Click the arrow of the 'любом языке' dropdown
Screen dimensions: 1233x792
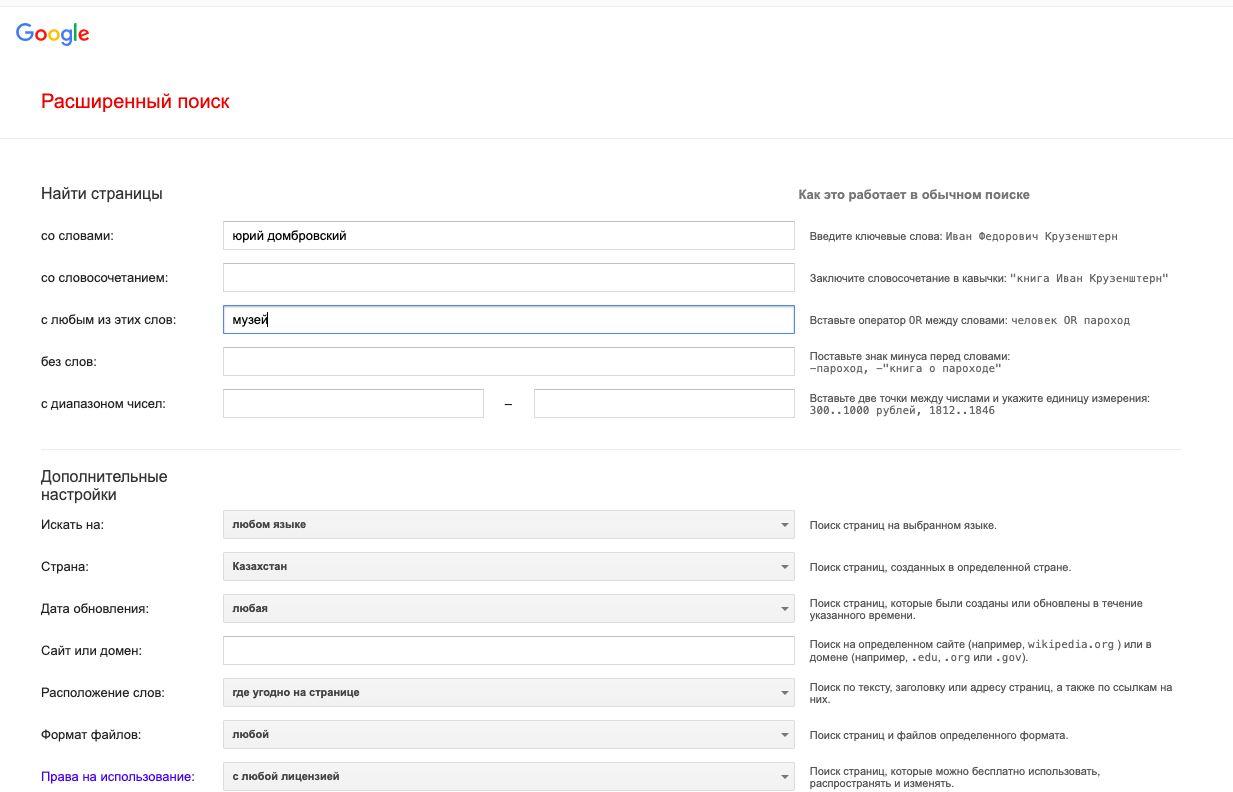[785, 525]
